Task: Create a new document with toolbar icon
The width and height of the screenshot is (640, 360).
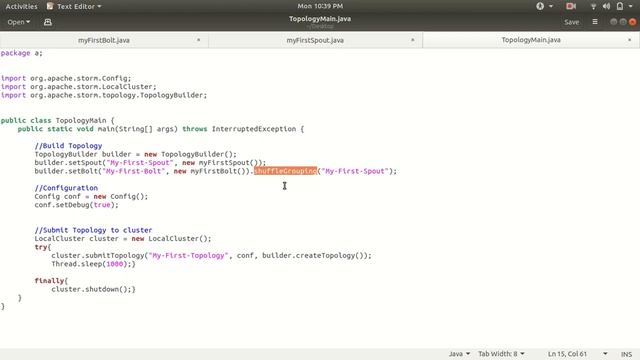Action: (48, 22)
